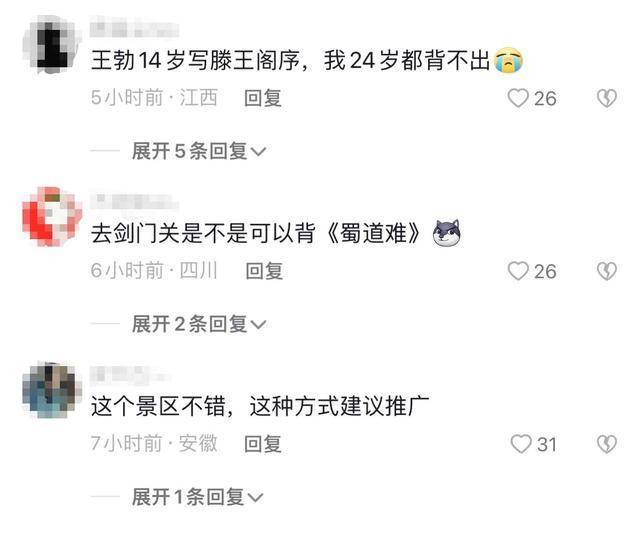Dislike the 这个景区不错 comment broken heart
Viewport: 640px width, 533px height.
[x=607, y=444]
